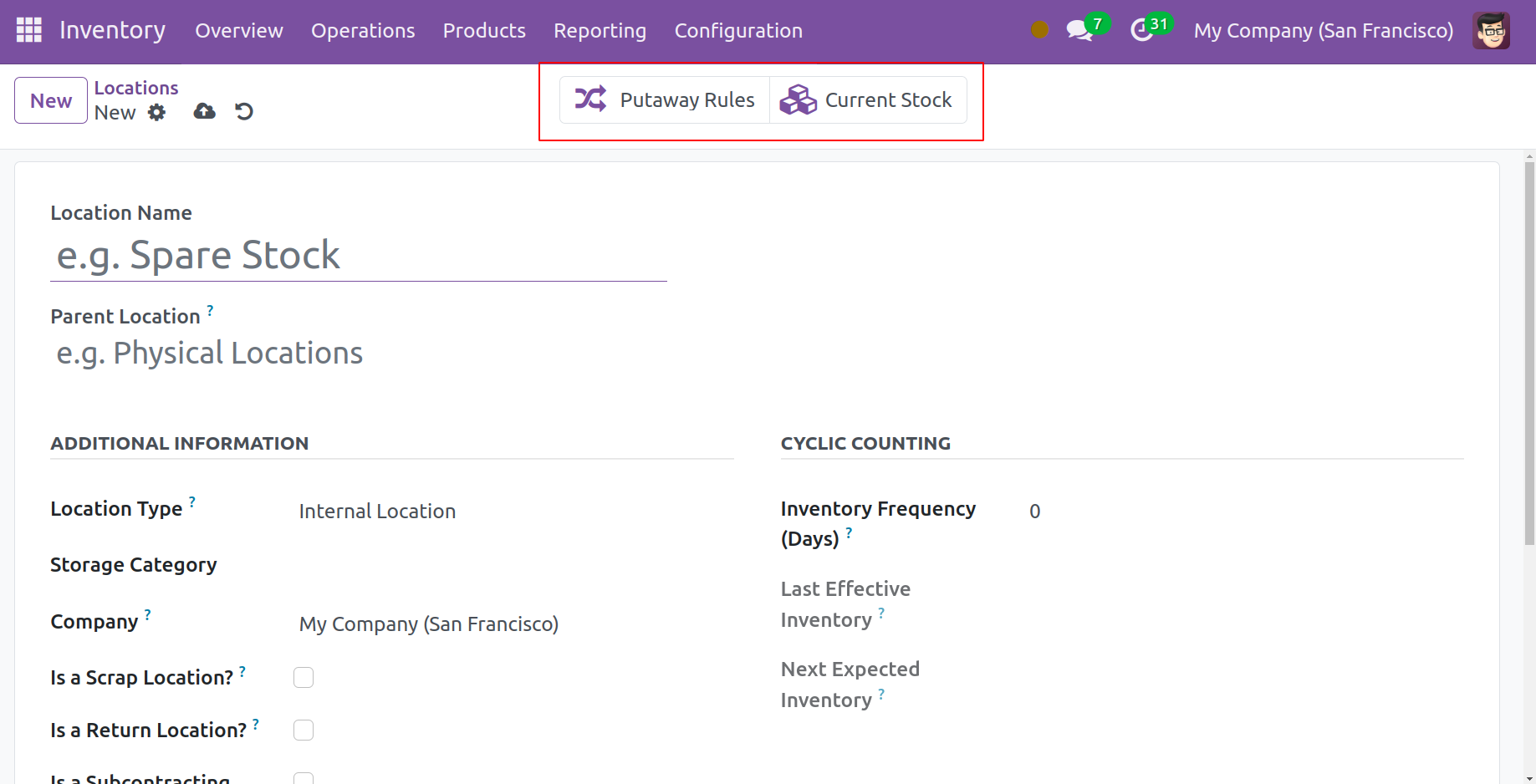The width and height of the screenshot is (1536, 784).
Task: Open the Operations menu
Action: [363, 31]
